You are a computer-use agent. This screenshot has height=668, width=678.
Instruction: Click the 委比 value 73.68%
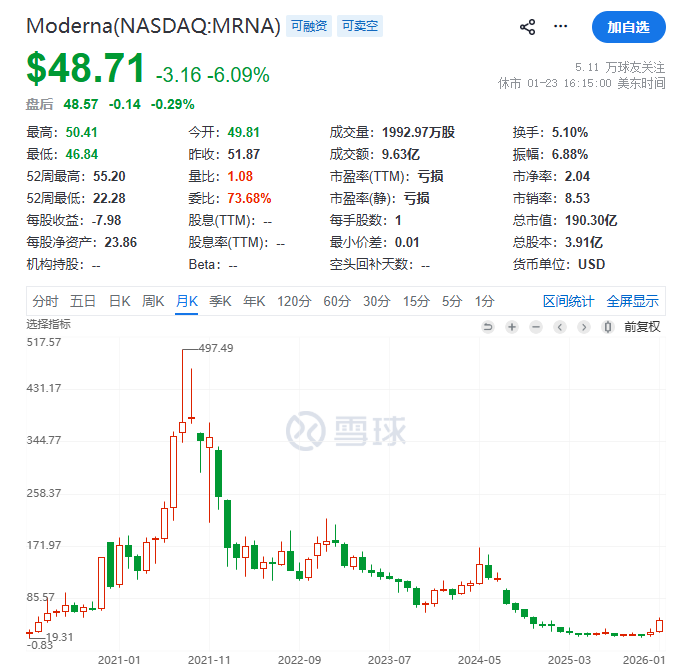(249, 198)
